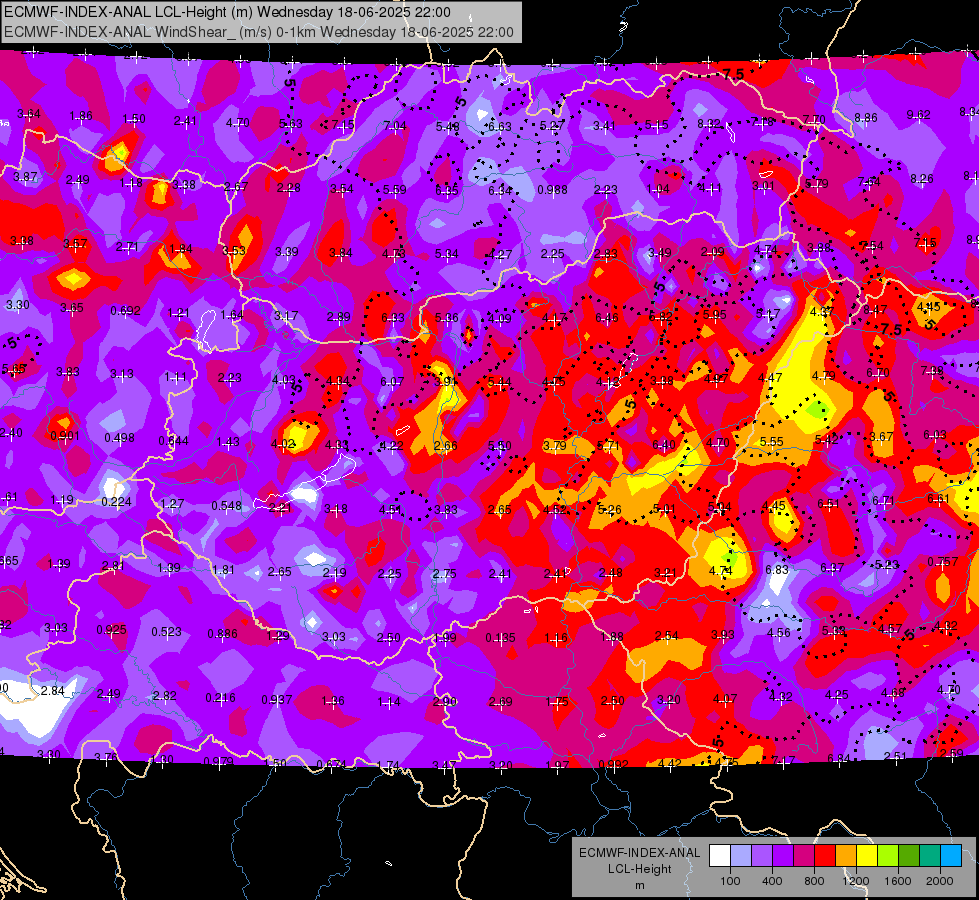Click the wind shear value 3.93
979x900 pixels.
(723, 635)
